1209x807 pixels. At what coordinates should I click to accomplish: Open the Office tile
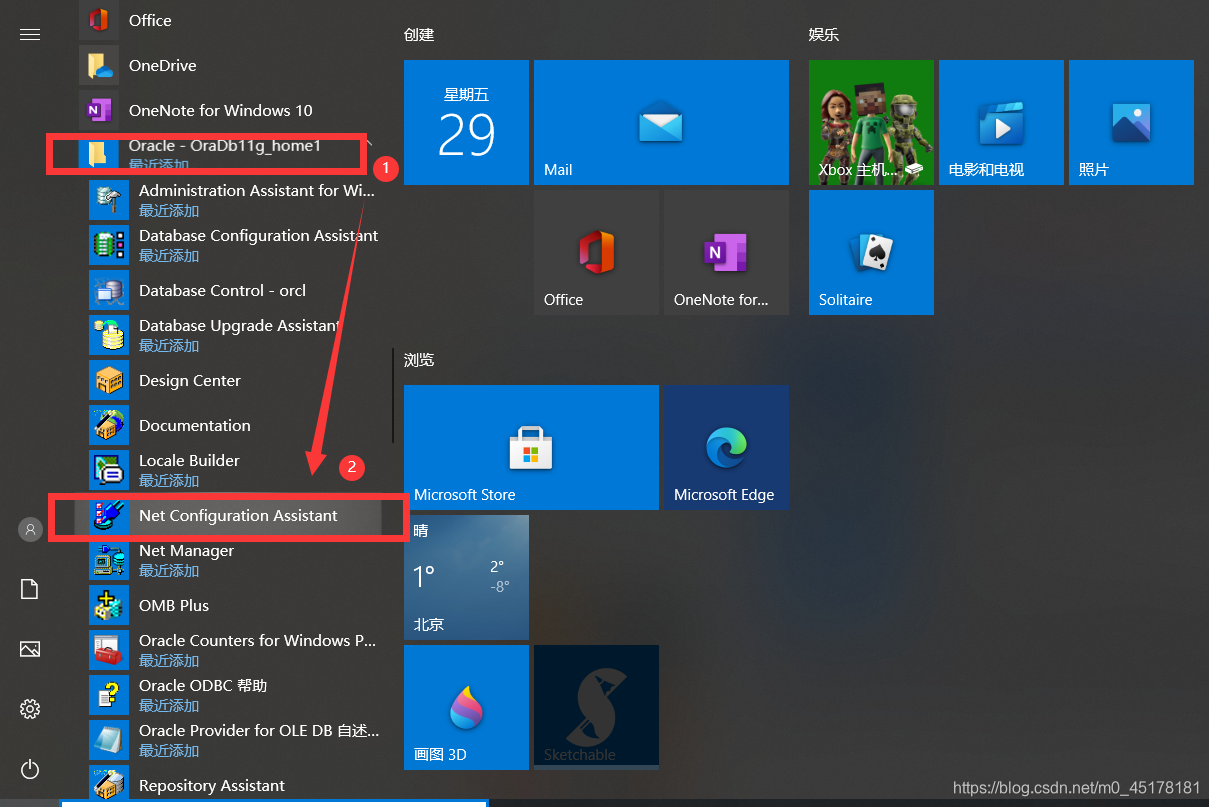596,252
